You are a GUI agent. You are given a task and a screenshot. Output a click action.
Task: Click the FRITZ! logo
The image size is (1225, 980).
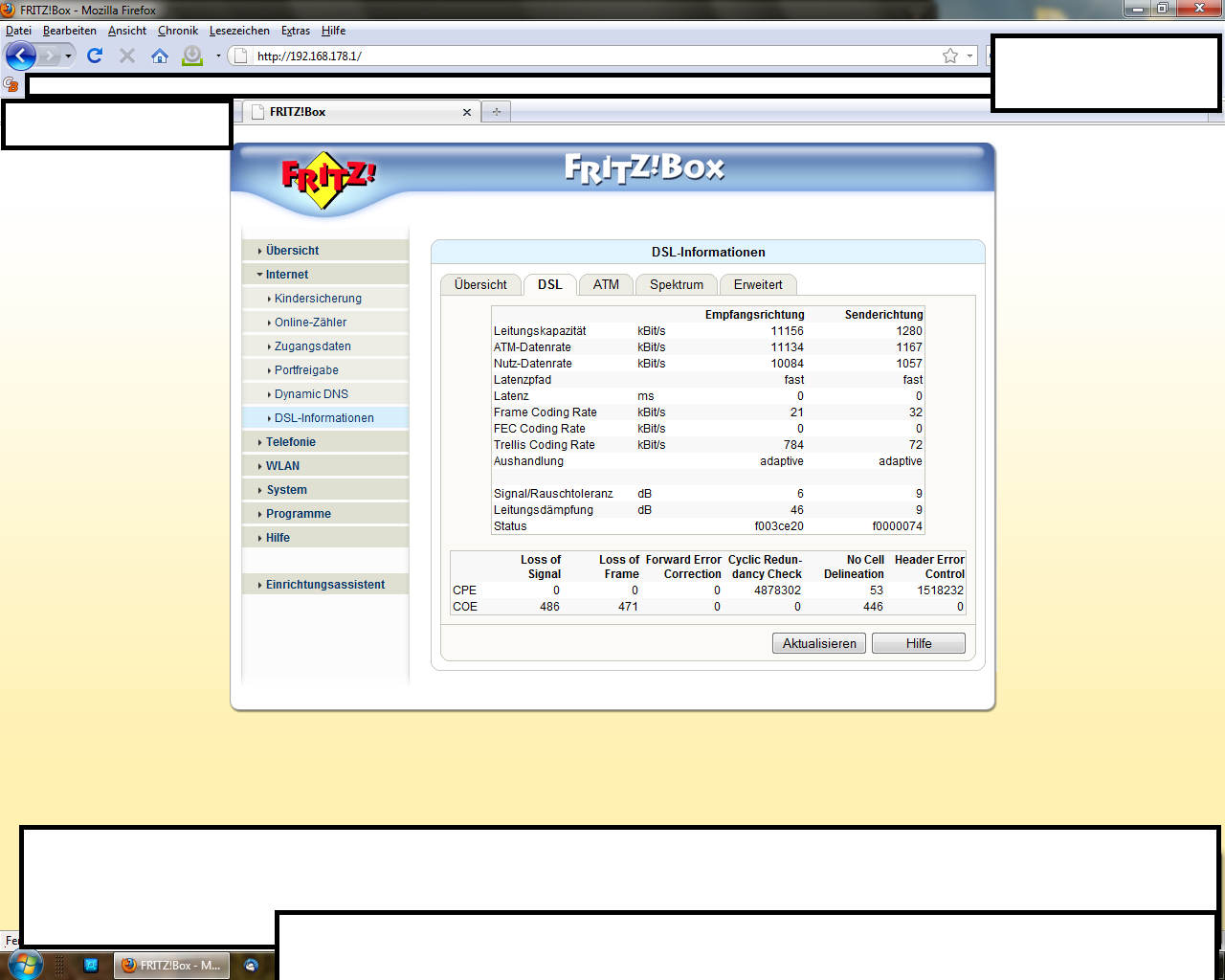328,180
